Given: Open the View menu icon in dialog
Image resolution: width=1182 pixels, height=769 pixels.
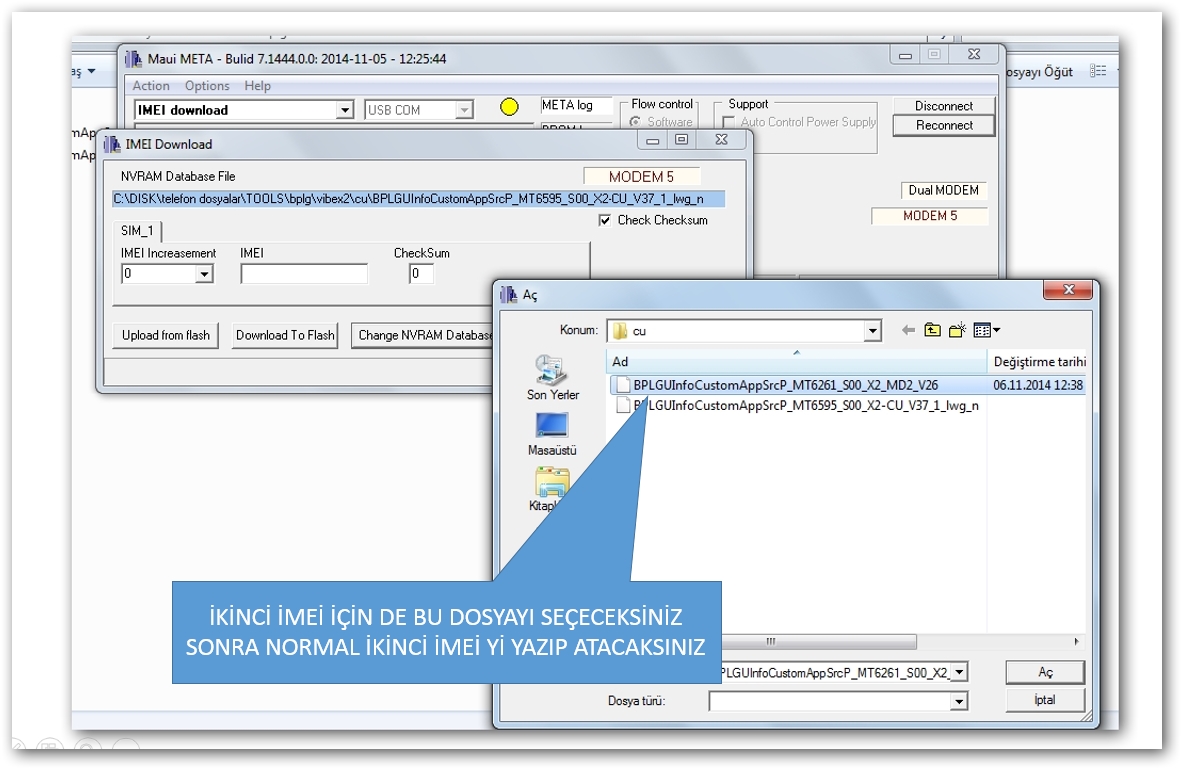Looking at the screenshot, I should (986, 330).
